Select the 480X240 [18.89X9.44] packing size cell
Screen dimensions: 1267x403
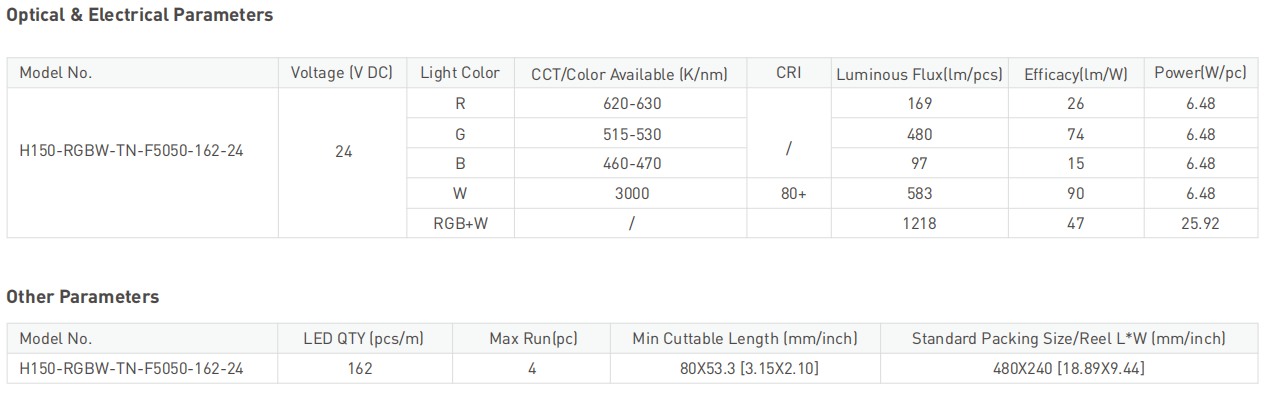1068,369
